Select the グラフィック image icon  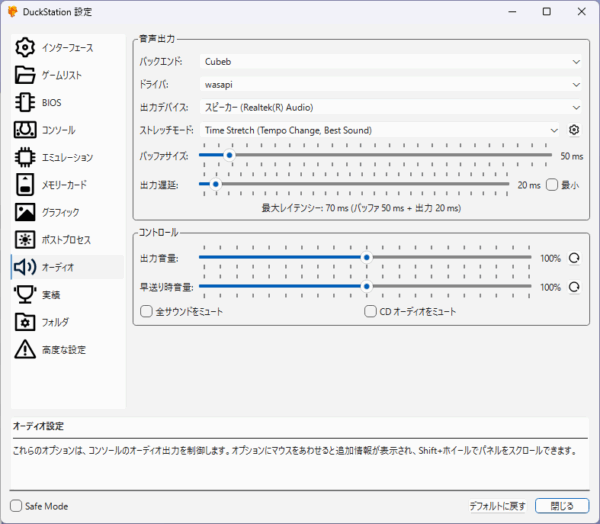(x=25, y=212)
